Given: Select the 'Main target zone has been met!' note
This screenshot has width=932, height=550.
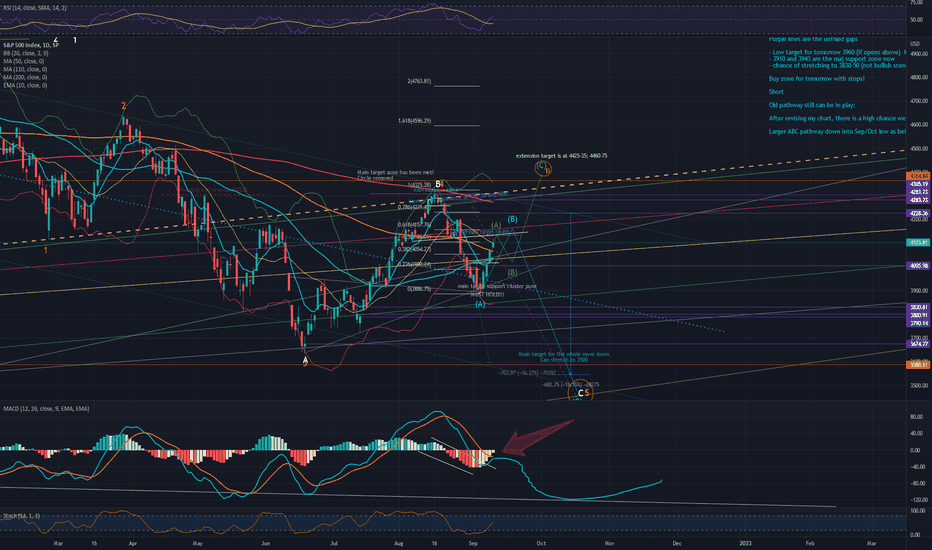Looking at the screenshot, I should click(x=395, y=172).
